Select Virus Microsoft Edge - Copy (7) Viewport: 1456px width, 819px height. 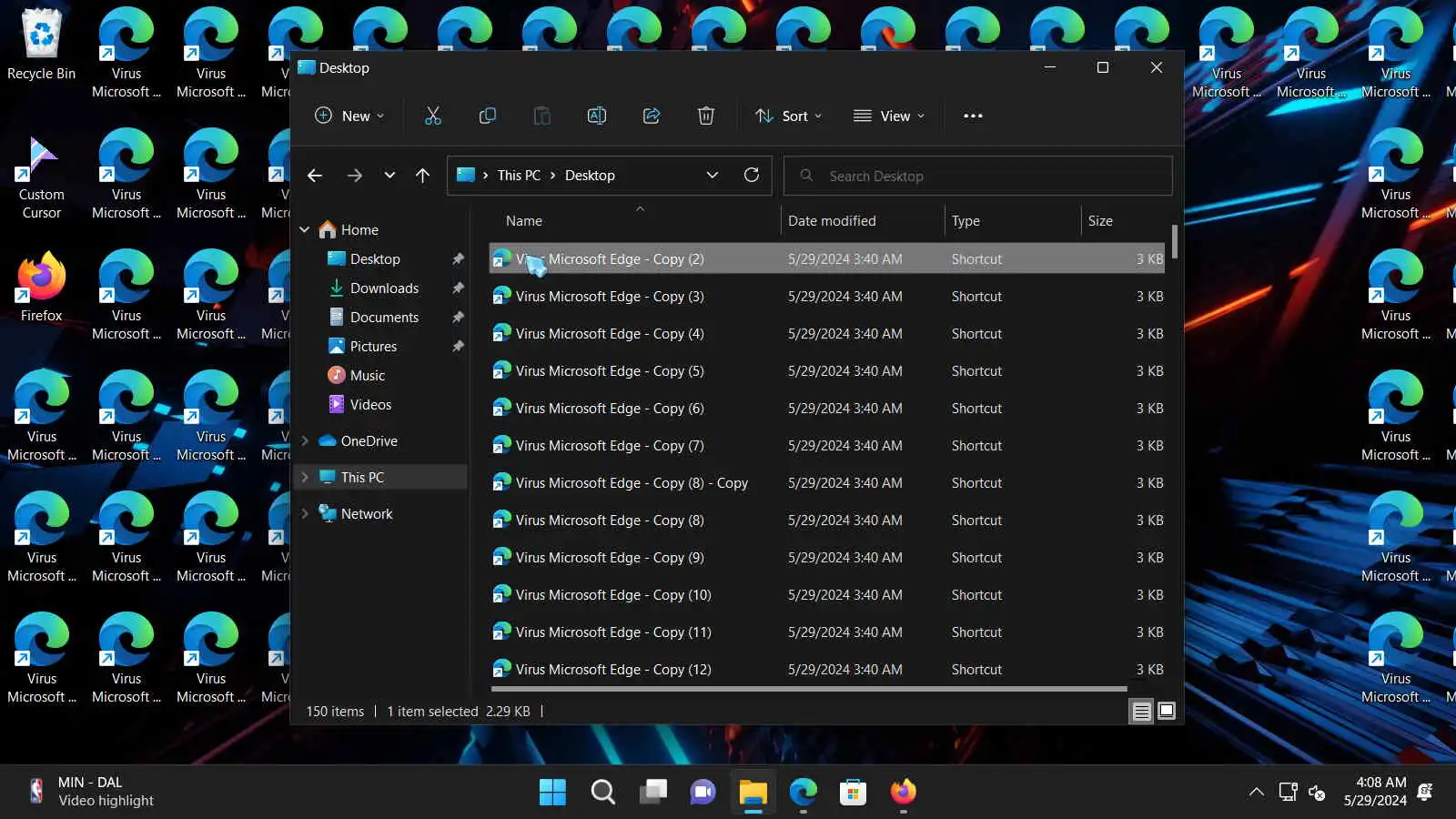[x=827, y=446]
